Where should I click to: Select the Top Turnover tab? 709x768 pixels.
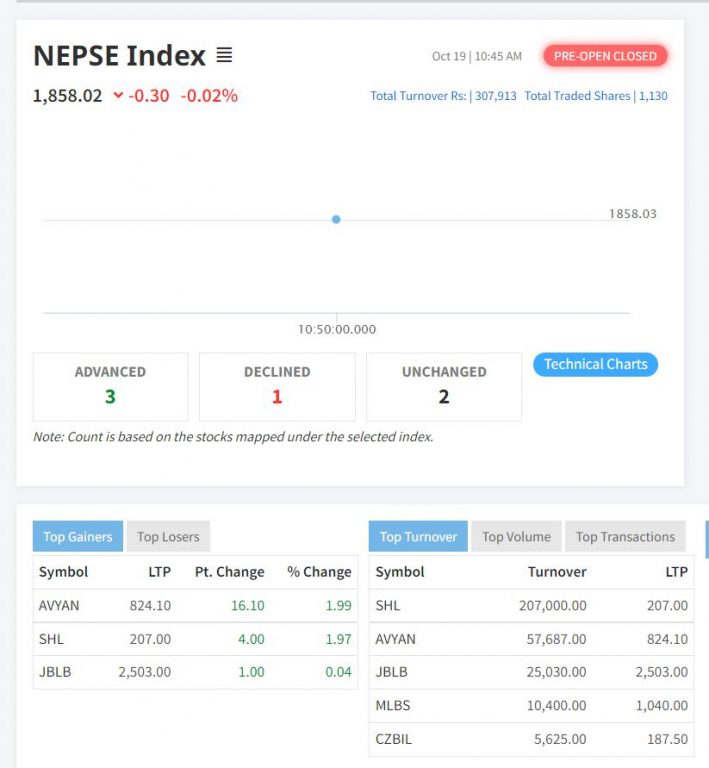click(x=418, y=537)
